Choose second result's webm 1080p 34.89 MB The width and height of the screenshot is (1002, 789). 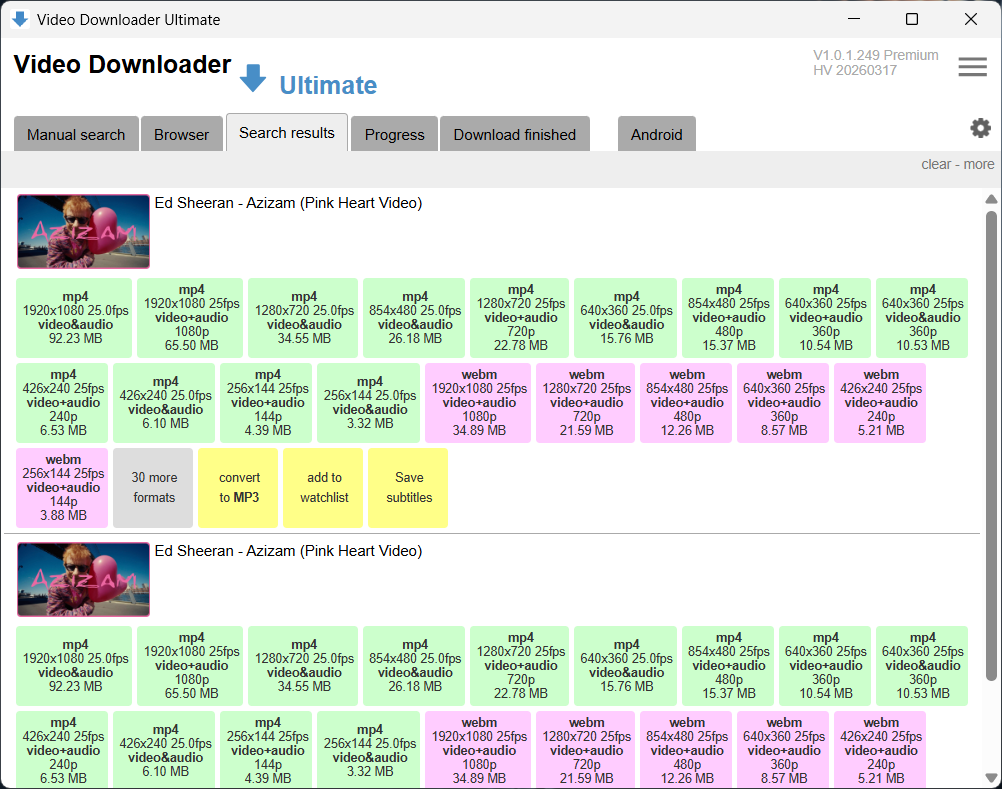pyautogui.click(x=478, y=750)
